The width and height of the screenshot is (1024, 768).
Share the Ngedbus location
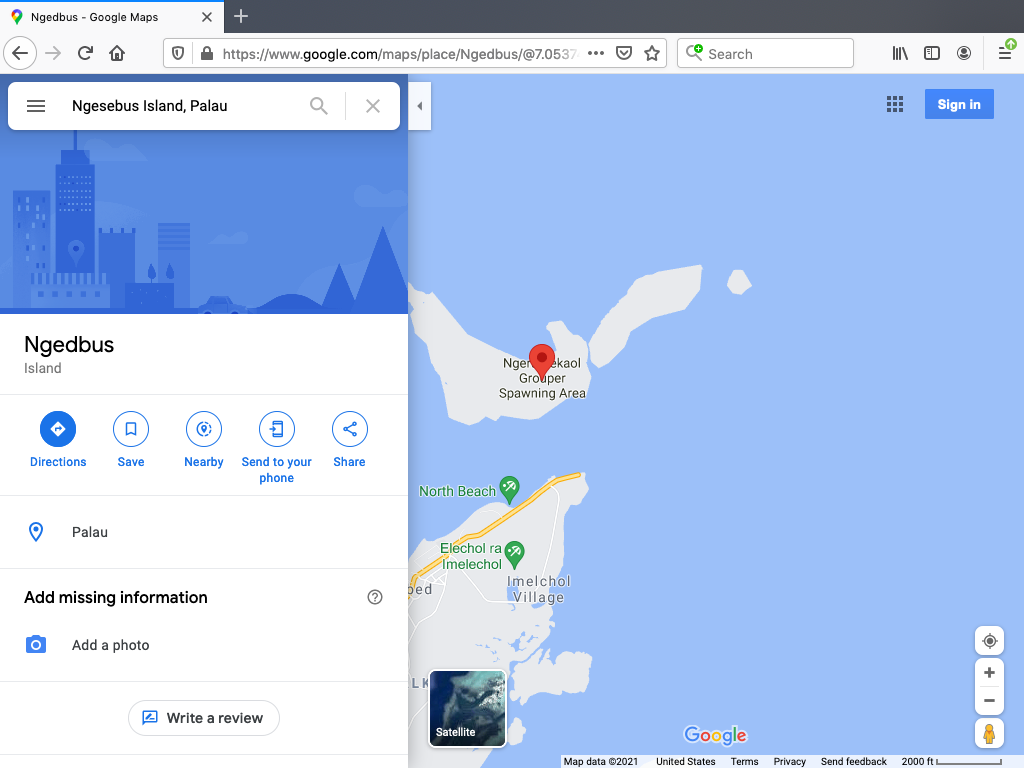click(x=350, y=429)
